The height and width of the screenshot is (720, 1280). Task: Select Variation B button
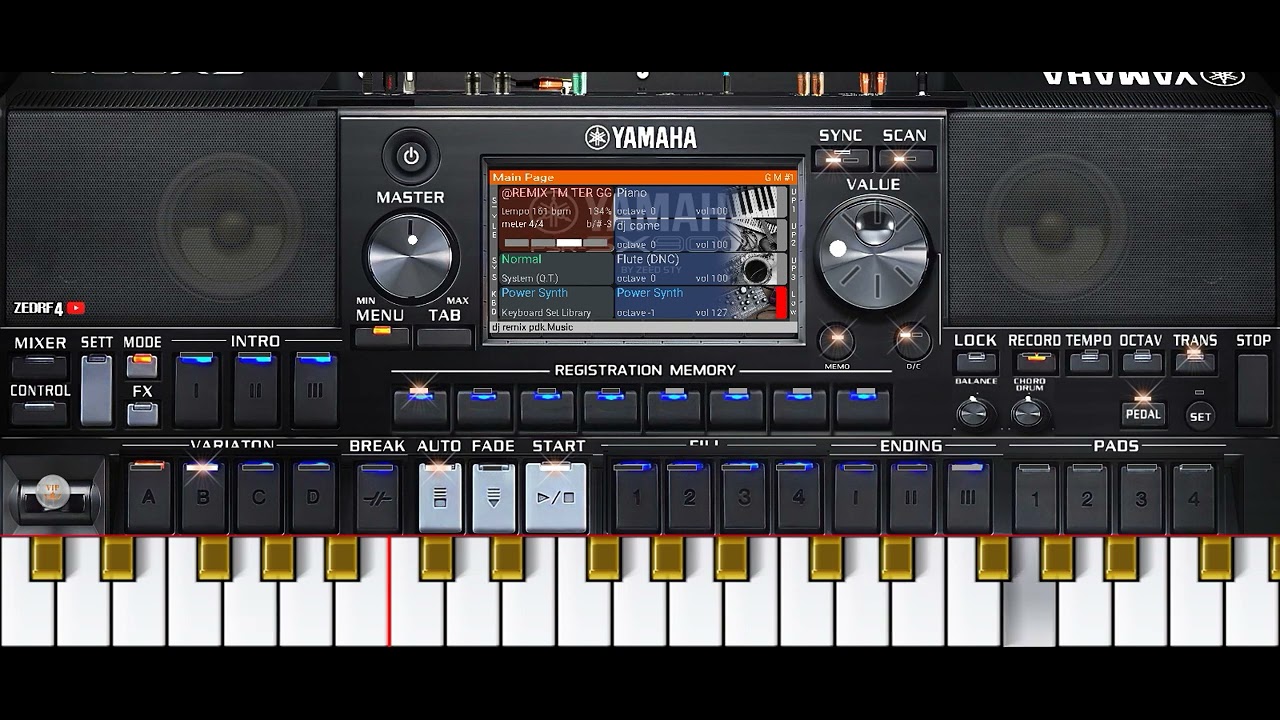(x=203, y=496)
